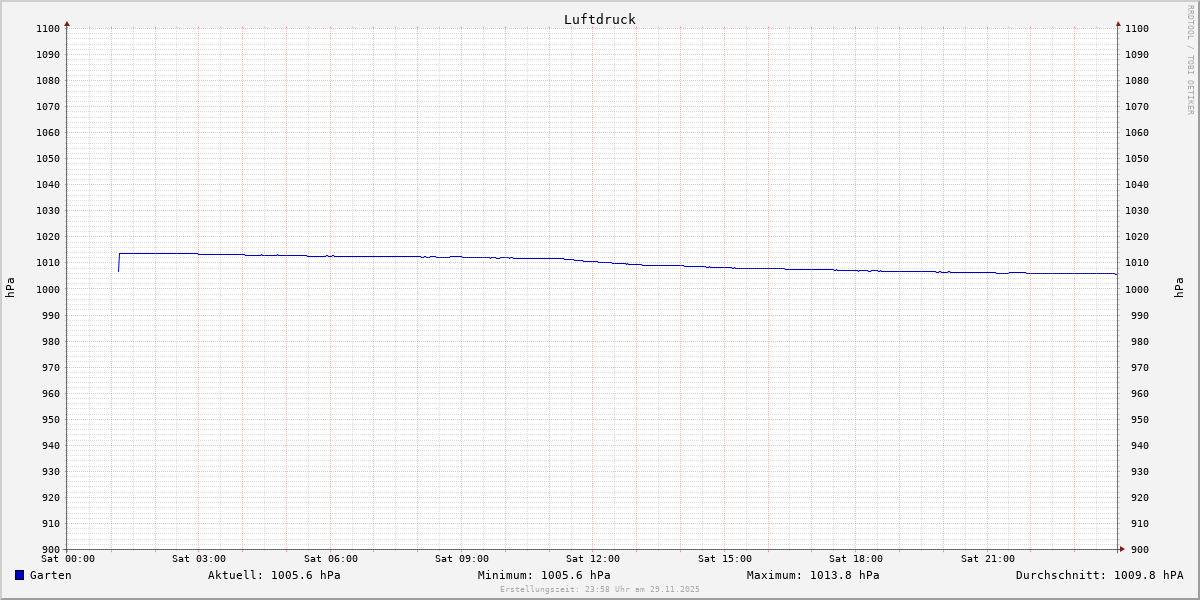Click the blue Garten legend color swatch

coord(19,575)
